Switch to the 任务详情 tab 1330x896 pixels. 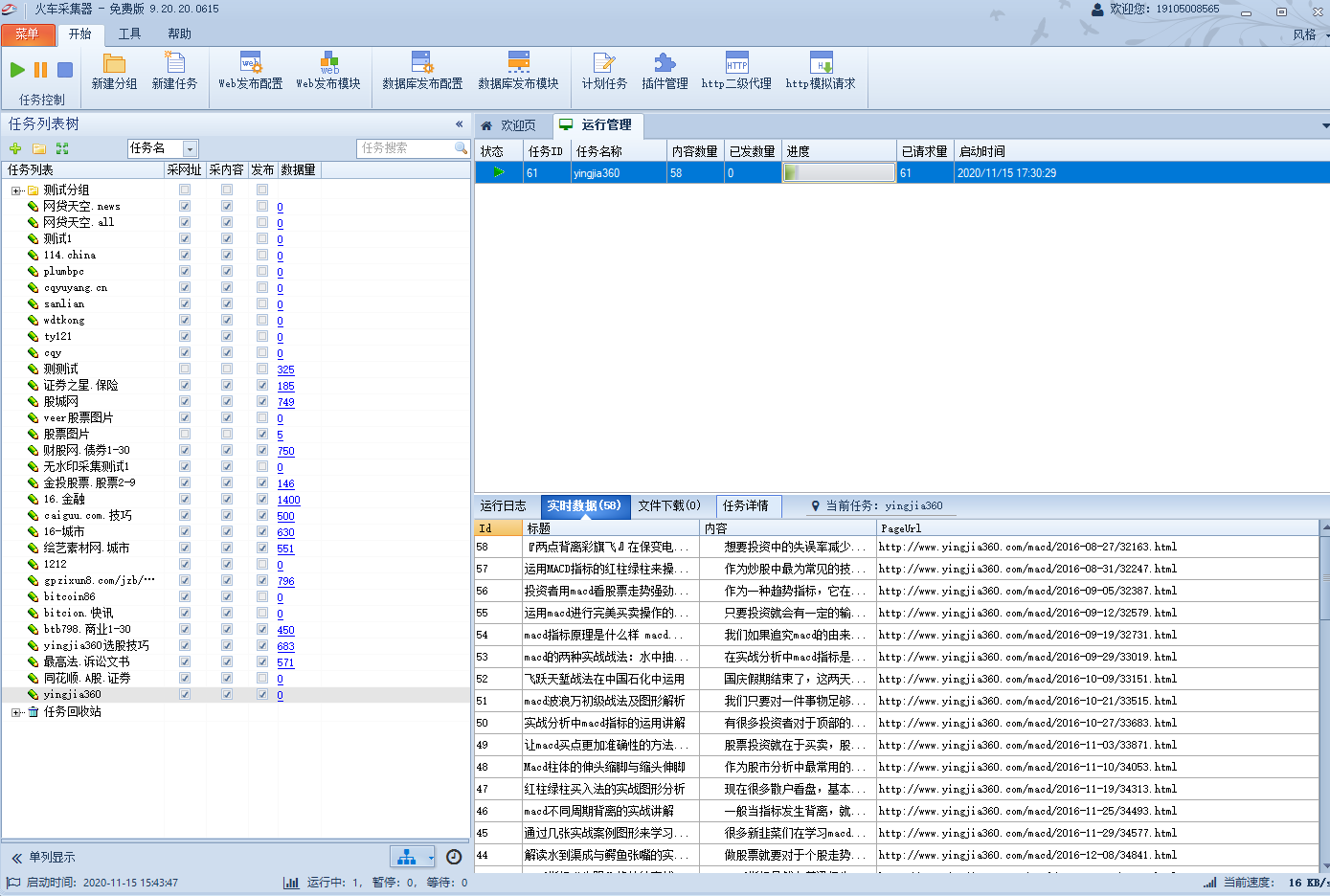[x=746, y=505]
